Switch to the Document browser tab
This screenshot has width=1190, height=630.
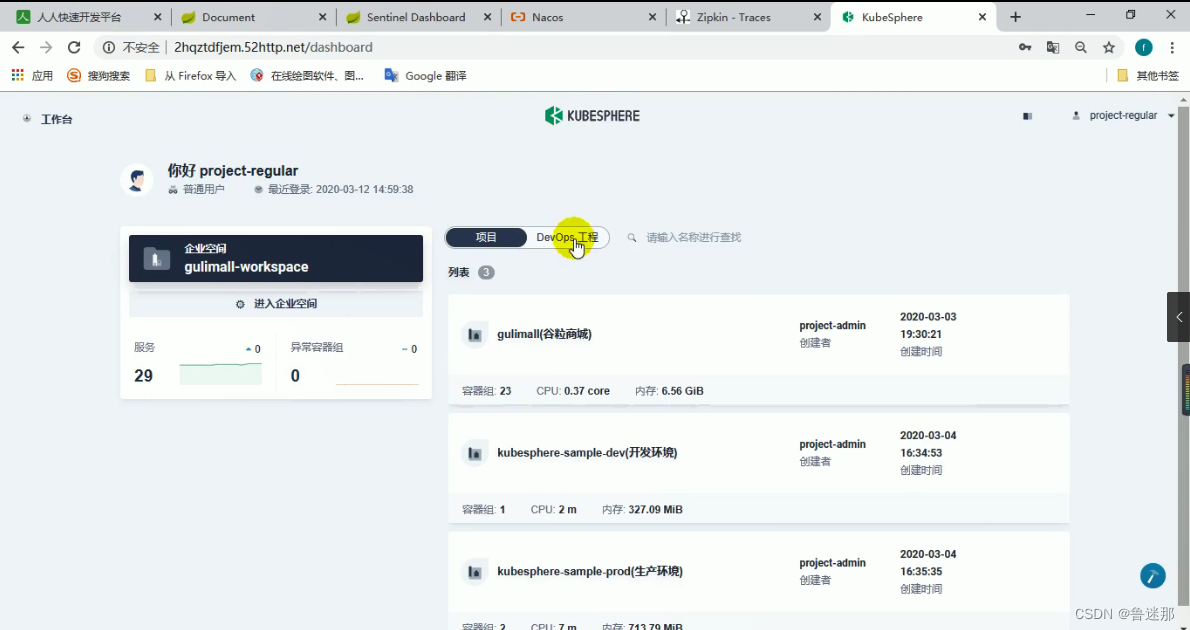[253, 17]
